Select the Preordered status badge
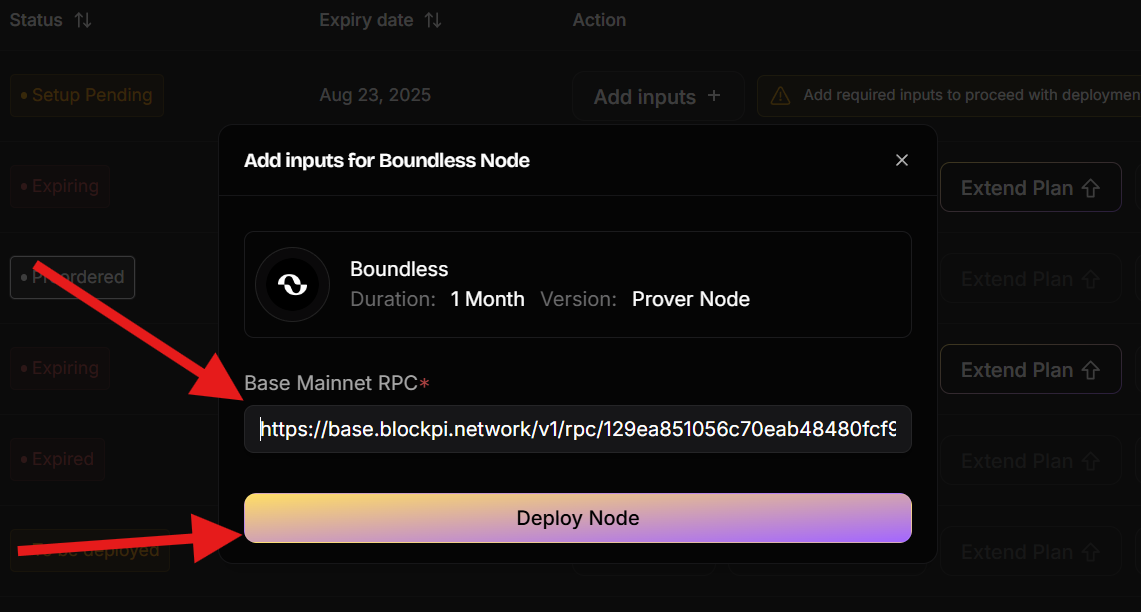This screenshot has height=612, width=1141. click(73, 277)
